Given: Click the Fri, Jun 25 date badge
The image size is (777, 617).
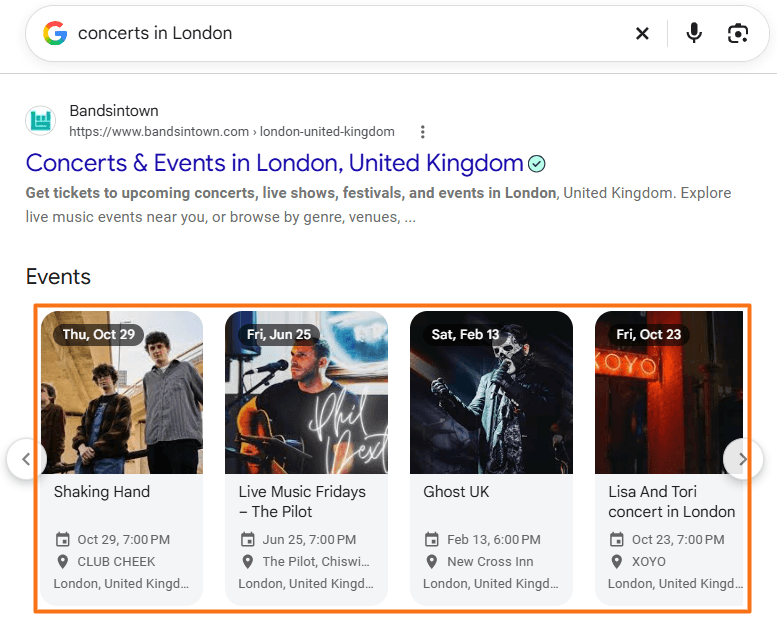Looking at the screenshot, I should coord(279,335).
